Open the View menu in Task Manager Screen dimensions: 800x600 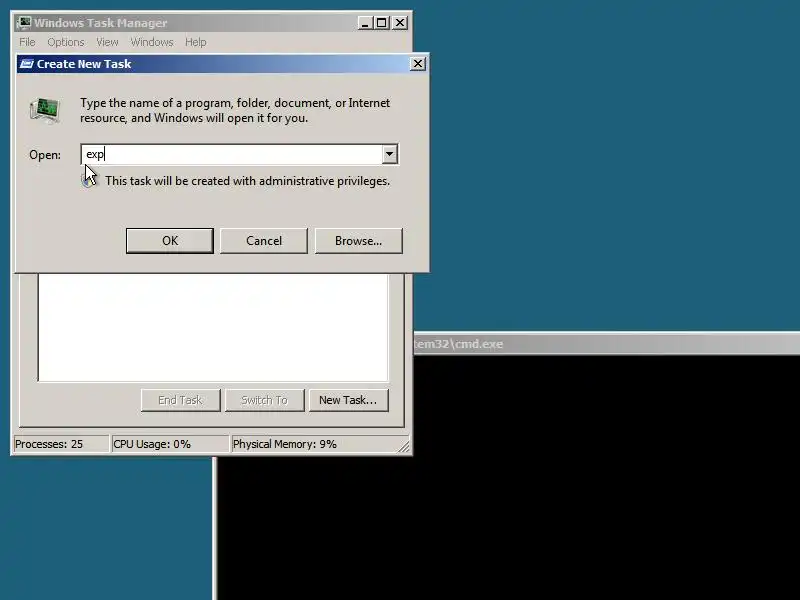(x=107, y=42)
